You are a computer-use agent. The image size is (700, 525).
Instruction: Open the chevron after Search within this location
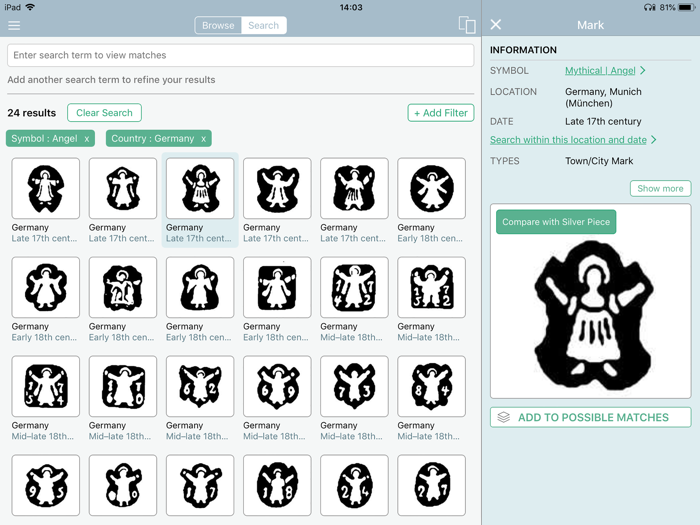(654, 140)
